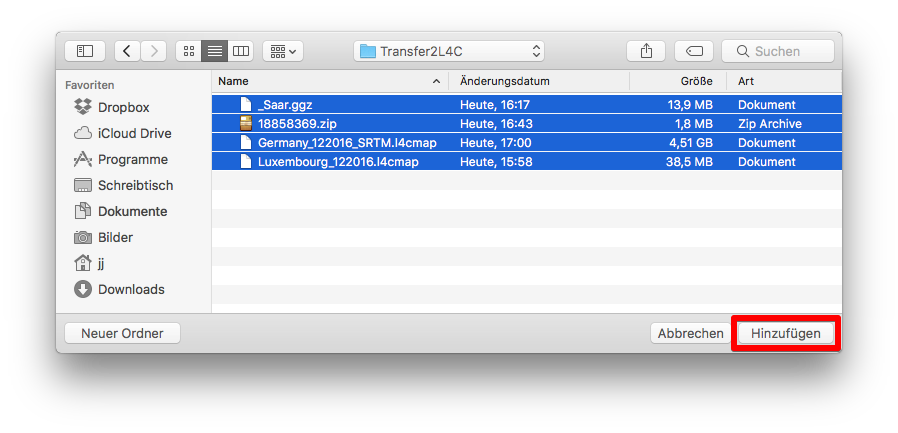
Task: Open Programme in the sidebar
Action: pyautogui.click(x=132, y=159)
